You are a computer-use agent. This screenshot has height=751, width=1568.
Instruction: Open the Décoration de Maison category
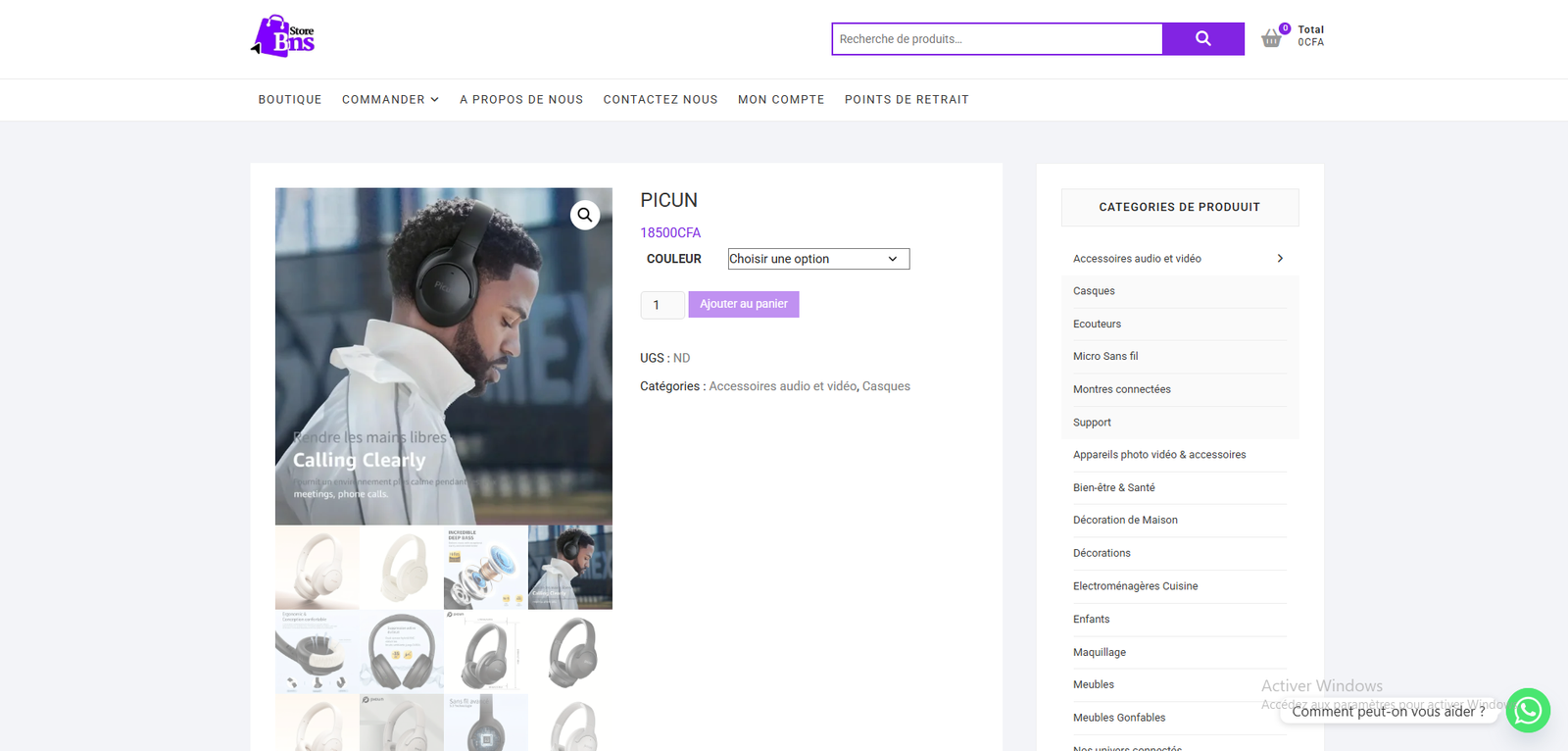pos(1125,521)
